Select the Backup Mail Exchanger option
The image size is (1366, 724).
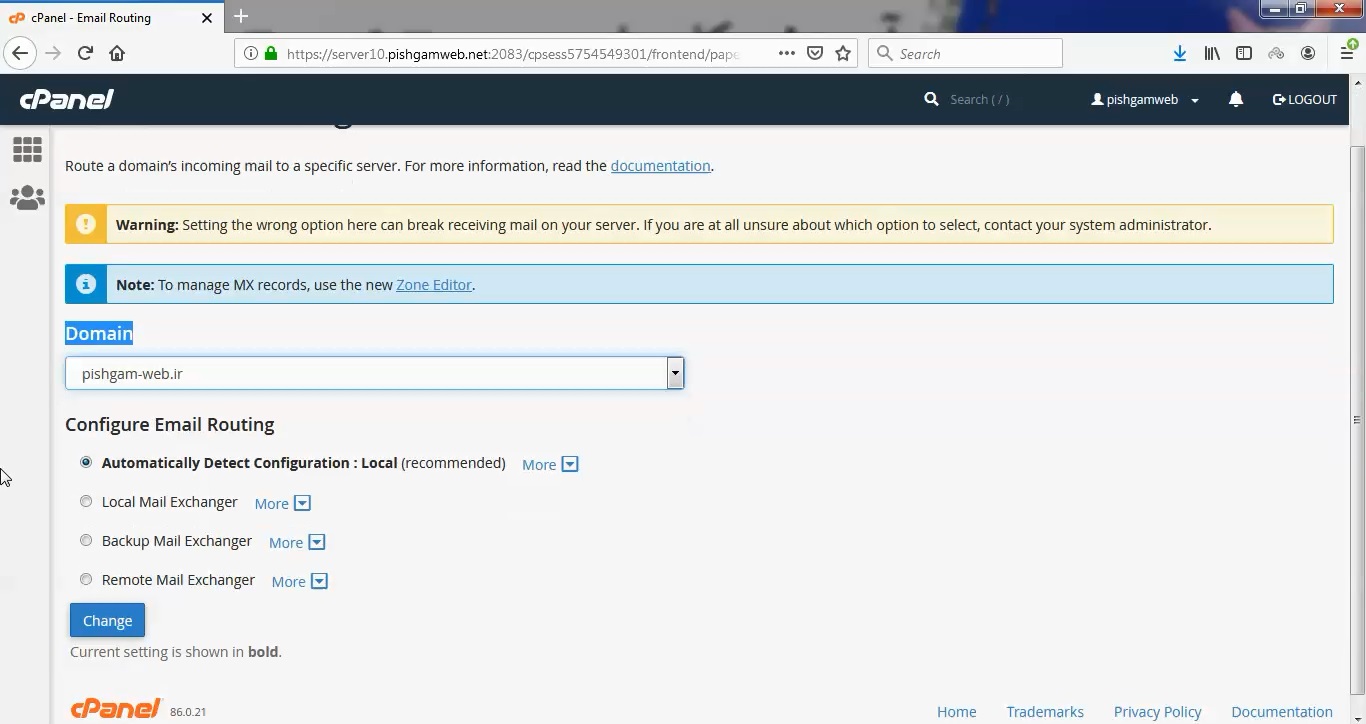[x=86, y=540]
